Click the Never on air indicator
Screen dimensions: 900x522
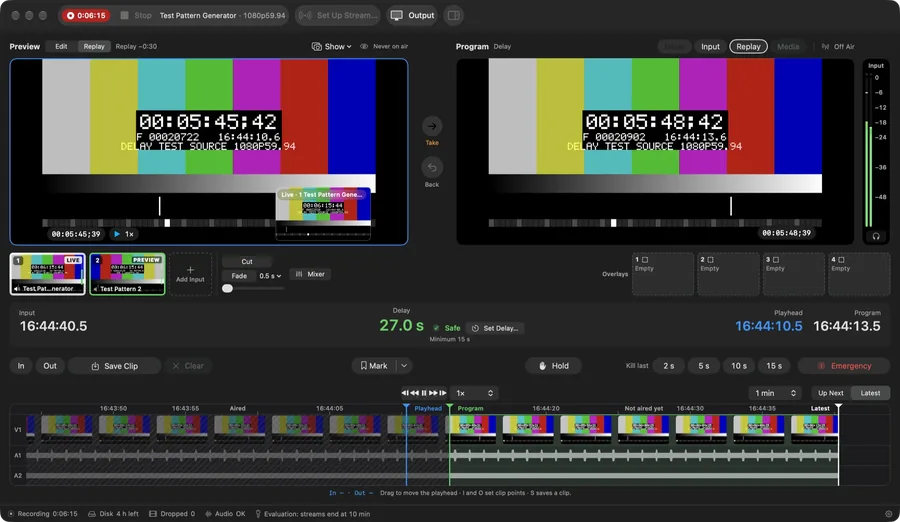tap(384, 47)
